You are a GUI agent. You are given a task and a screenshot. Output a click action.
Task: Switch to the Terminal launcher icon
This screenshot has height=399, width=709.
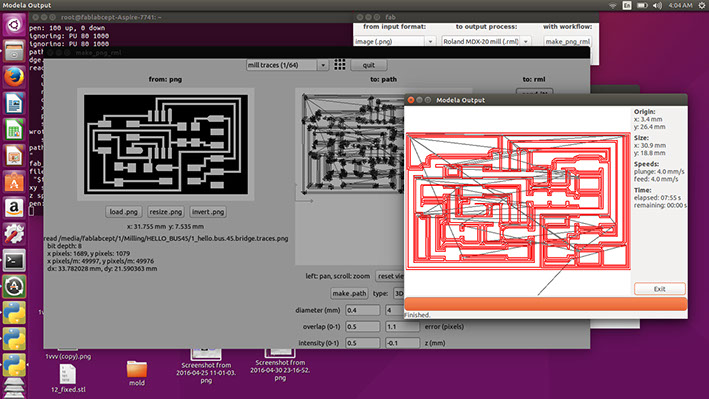coord(14,261)
